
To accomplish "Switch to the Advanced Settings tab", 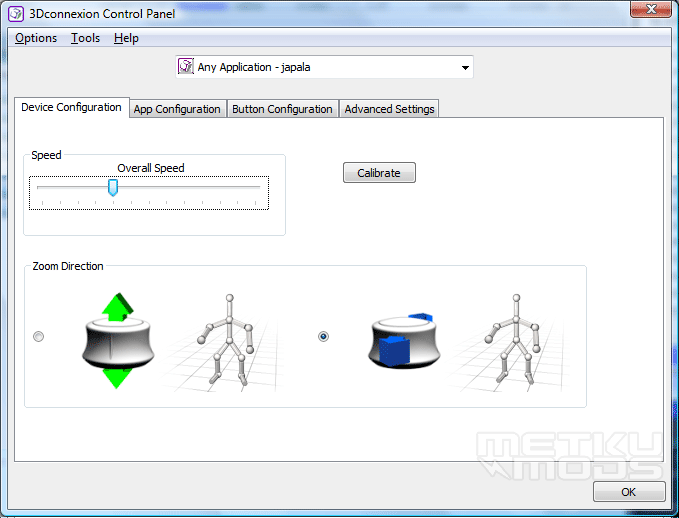I will pyautogui.click(x=389, y=109).
